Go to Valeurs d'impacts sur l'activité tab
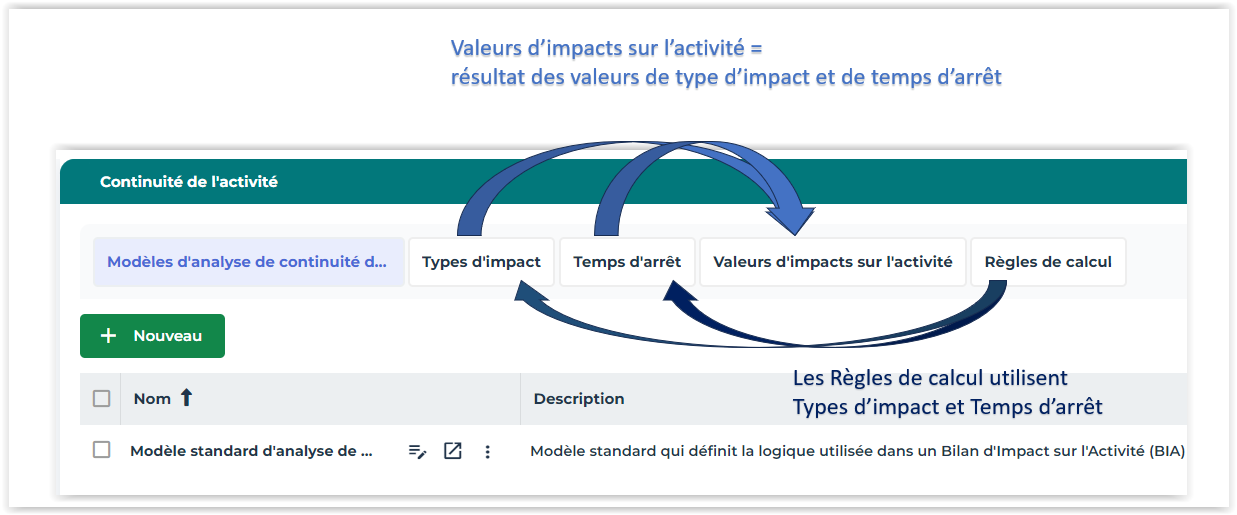Image resolution: width=1237 pixels, height=515 pixels. pos(832,262)
